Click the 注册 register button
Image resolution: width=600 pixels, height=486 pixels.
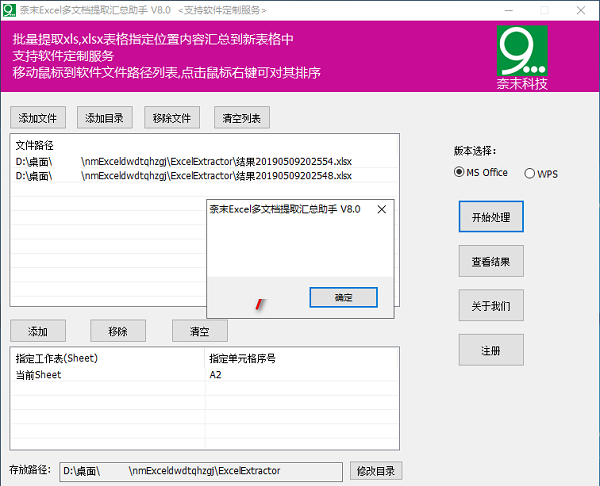pyautogui.click(x=491, y=350)
